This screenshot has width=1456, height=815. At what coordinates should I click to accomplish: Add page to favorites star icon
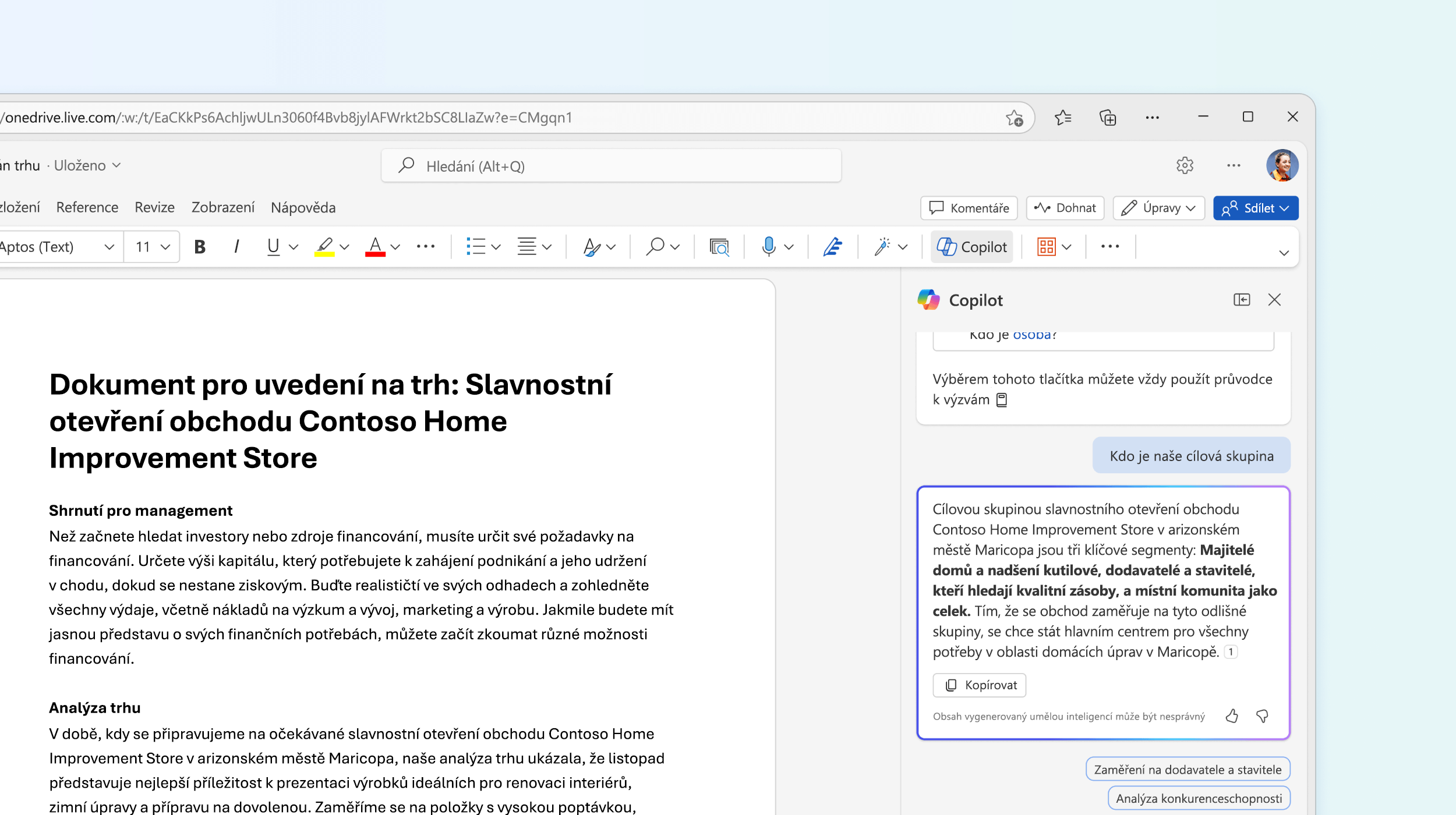click(x=1015, y=118)
